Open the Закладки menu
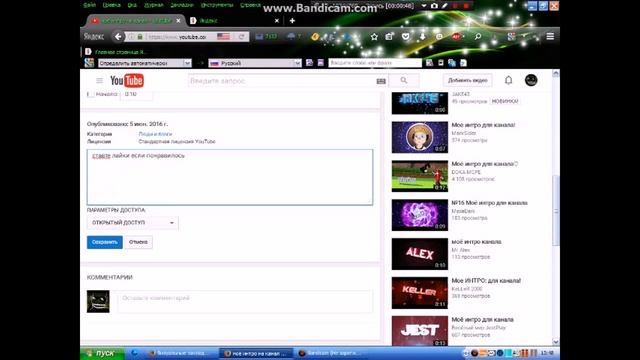 (x=182, y=5)
